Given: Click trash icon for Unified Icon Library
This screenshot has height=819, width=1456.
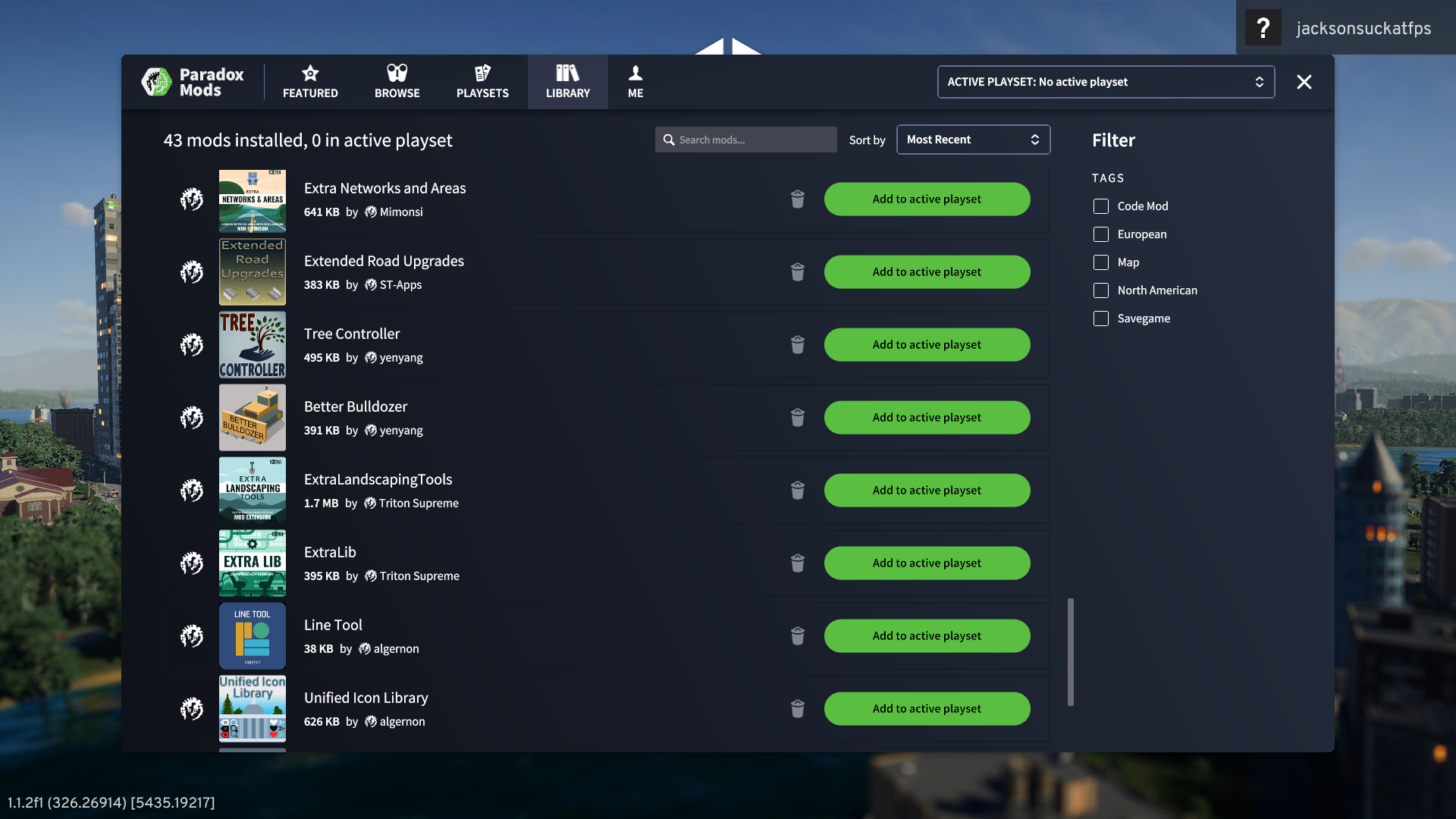Looking at the screenshot, I should coord(797,708).
